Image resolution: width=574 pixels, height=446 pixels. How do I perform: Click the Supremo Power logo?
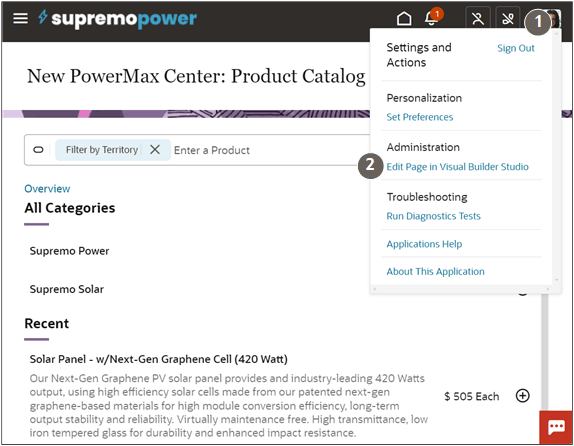pos(118,18)
